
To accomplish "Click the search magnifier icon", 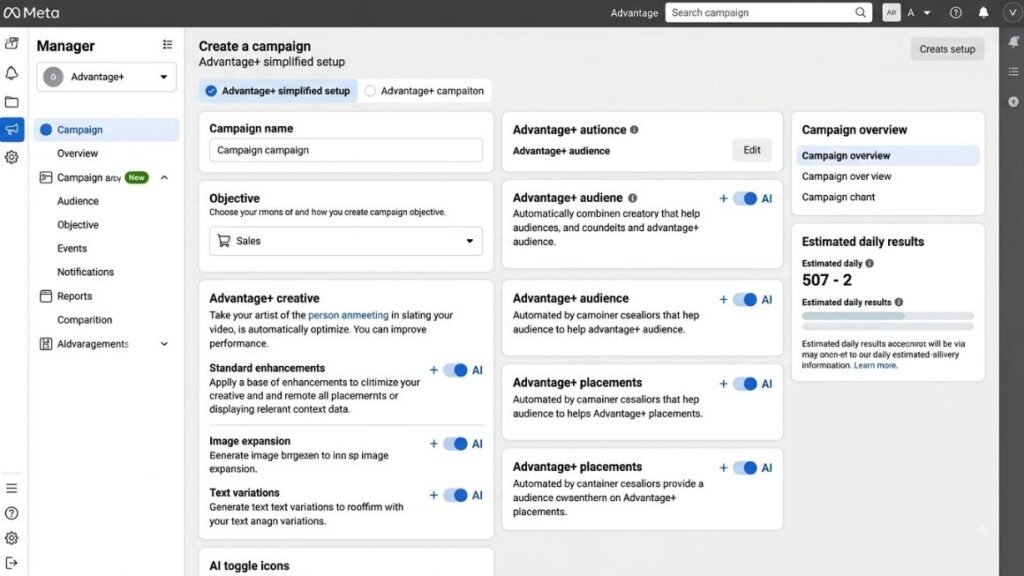I will tap(860, 12).
